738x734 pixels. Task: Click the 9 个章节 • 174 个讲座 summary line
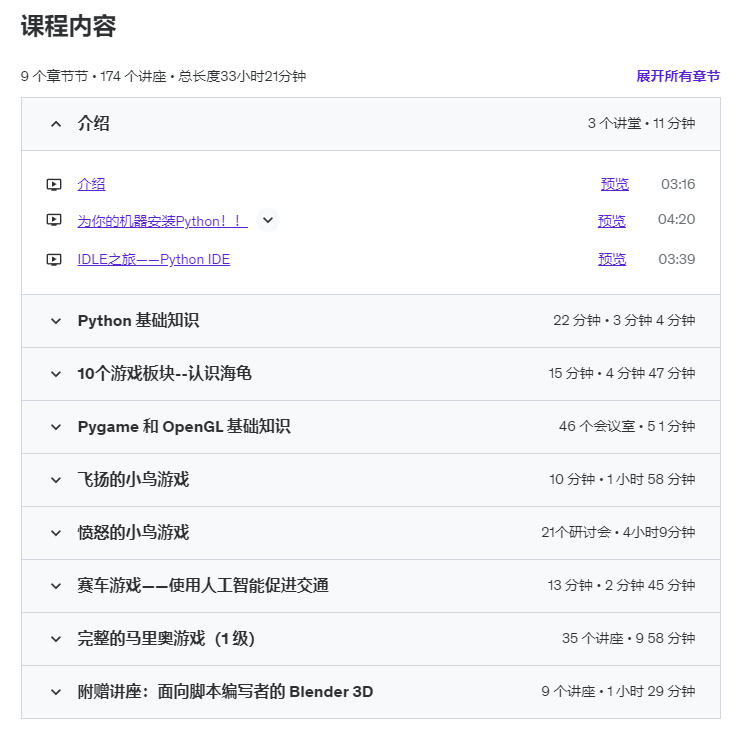click(163, 76)
